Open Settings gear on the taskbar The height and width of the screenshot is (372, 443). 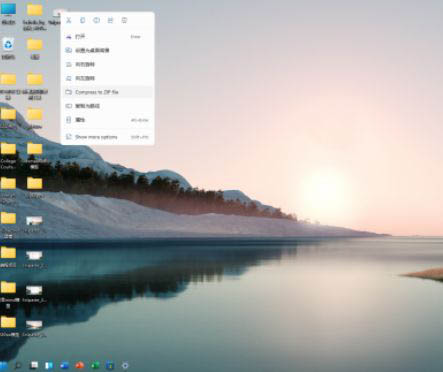tap(125, 365)
